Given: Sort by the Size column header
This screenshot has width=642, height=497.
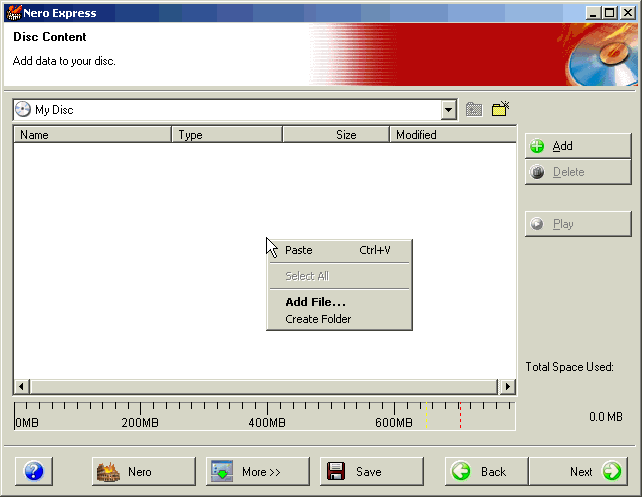Looking at the screenshot, I should [x=336, y=135].
